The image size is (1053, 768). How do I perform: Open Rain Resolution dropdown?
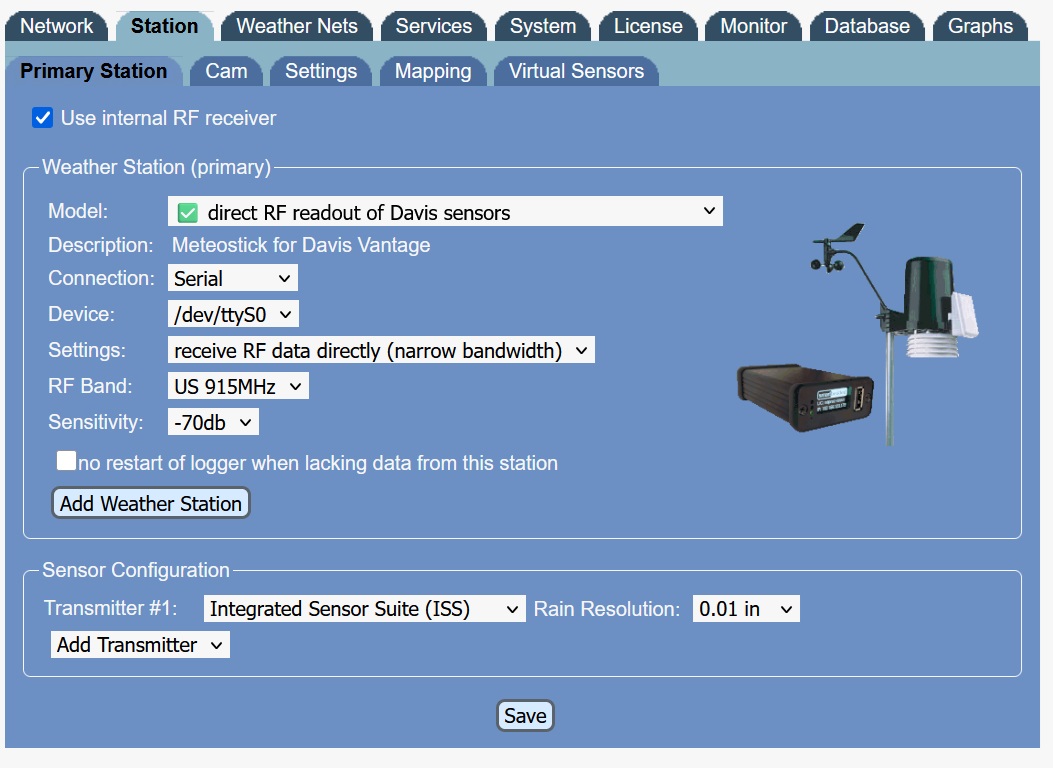coord(746,608)
